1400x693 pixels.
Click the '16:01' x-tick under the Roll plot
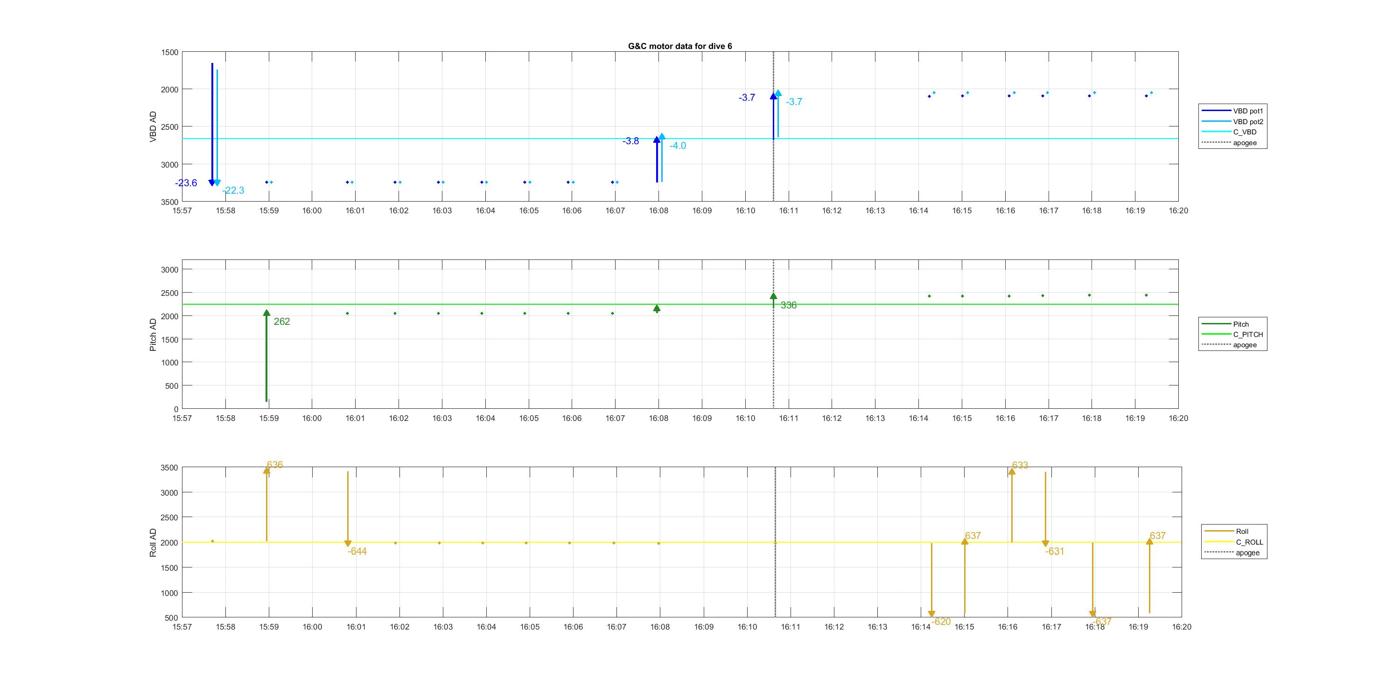(356, 627)
